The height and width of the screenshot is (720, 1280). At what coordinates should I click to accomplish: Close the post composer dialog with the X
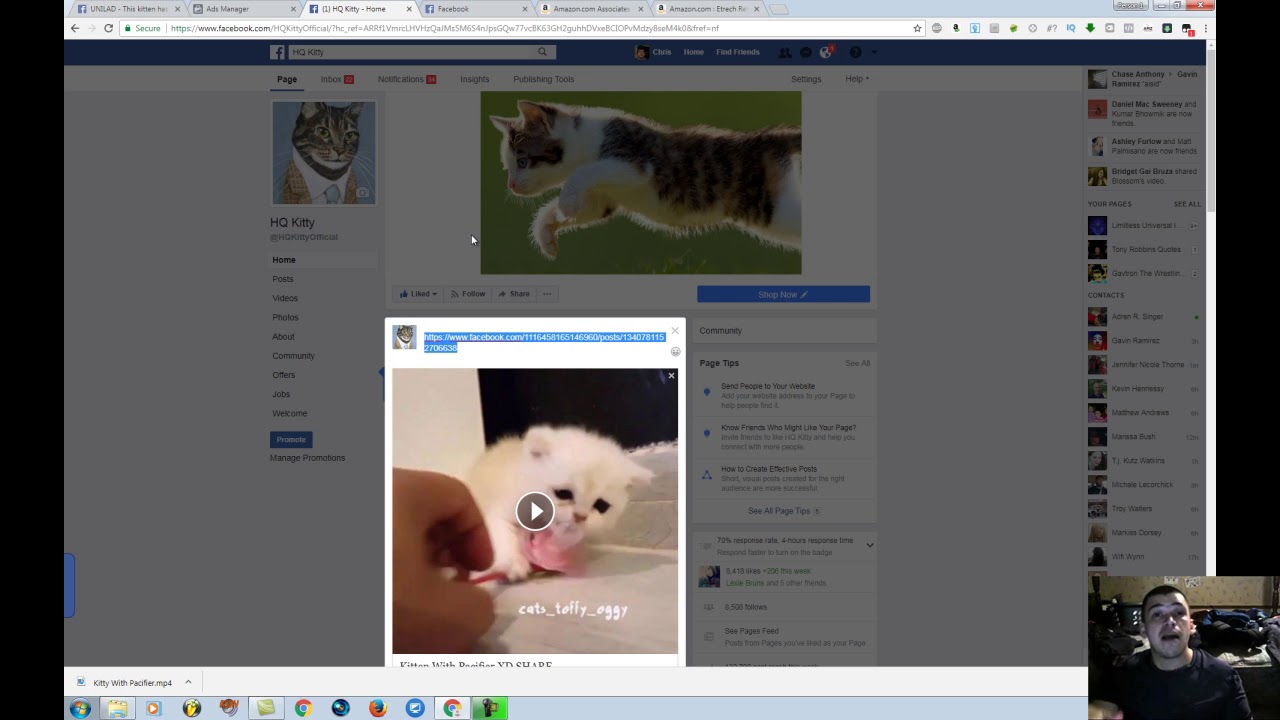(x=675, y=330)
